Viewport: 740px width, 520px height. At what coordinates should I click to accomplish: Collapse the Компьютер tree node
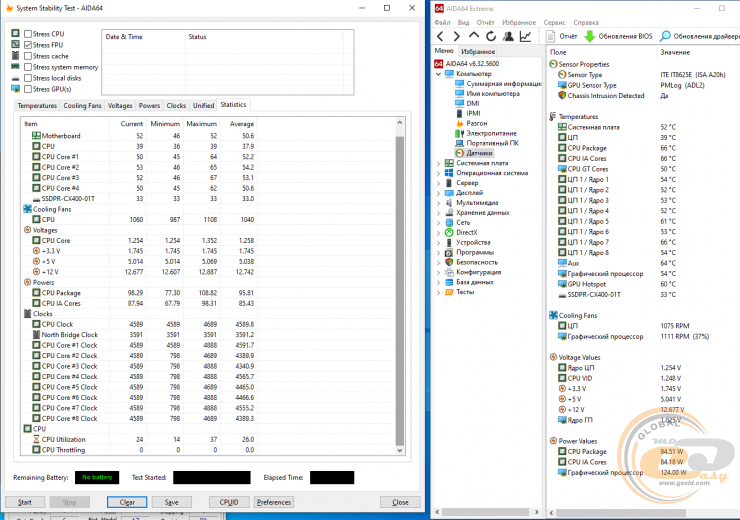(438, 74)
